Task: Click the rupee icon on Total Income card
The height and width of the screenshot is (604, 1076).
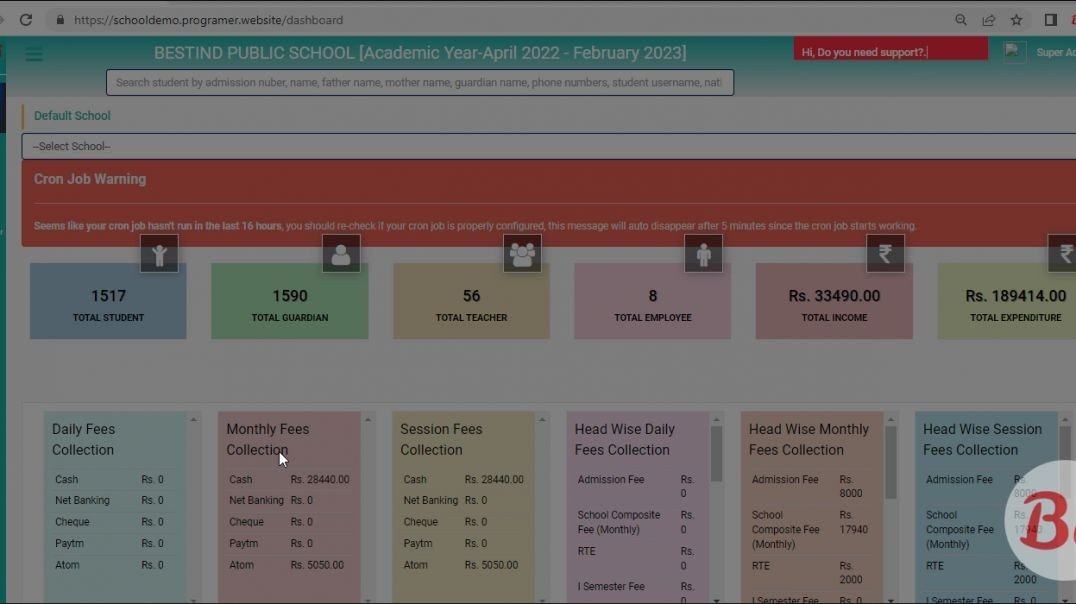Action: (885, 253)
